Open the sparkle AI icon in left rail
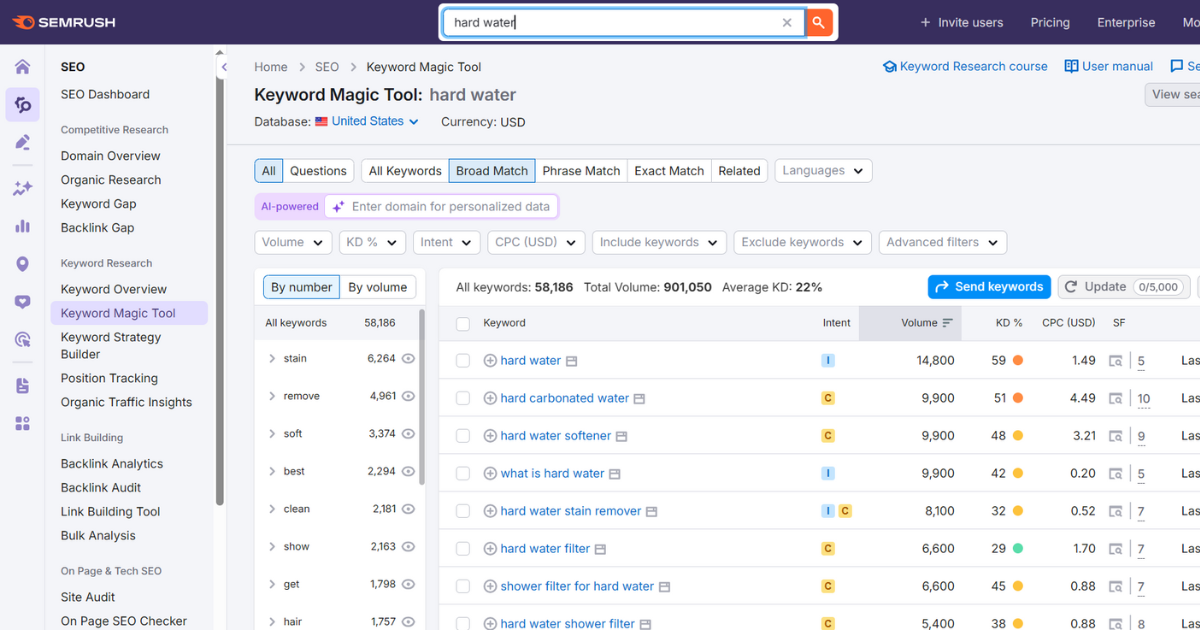This screenshot has width=1200, height=630. tap(22, 188)
